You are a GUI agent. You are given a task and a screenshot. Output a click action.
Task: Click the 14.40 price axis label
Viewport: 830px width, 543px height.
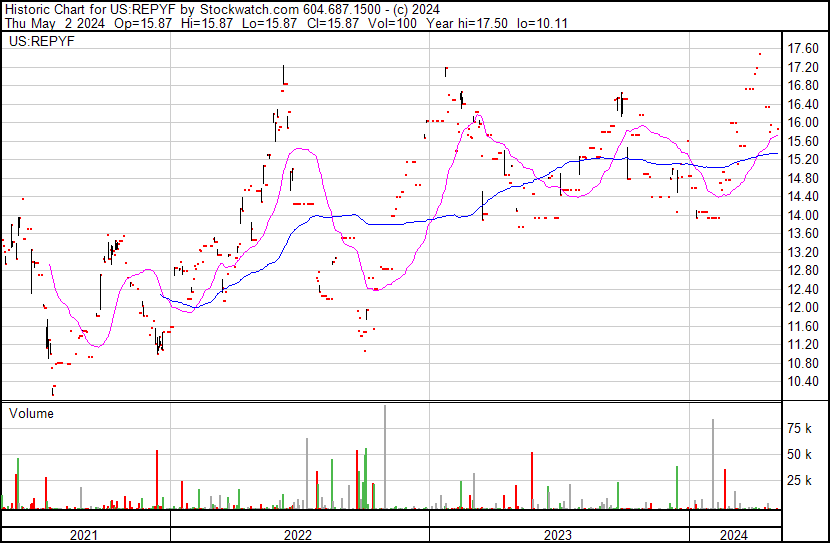(803, 196)
